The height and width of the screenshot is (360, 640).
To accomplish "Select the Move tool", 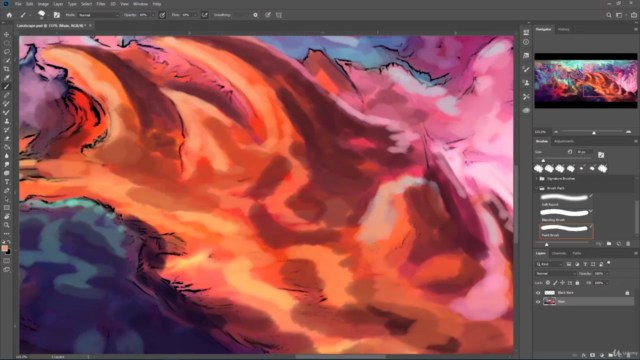I will coord(7,34).
